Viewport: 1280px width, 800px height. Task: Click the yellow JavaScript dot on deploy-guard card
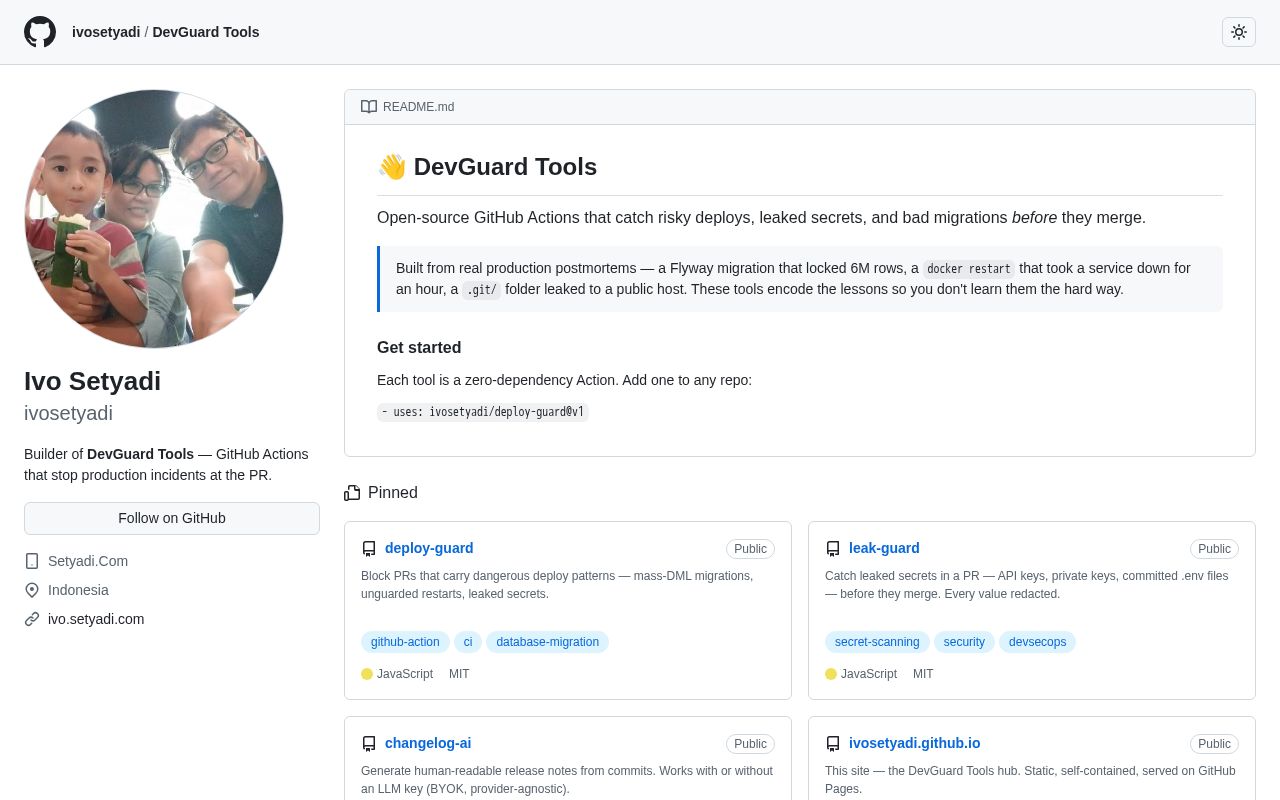click(367, 674)
